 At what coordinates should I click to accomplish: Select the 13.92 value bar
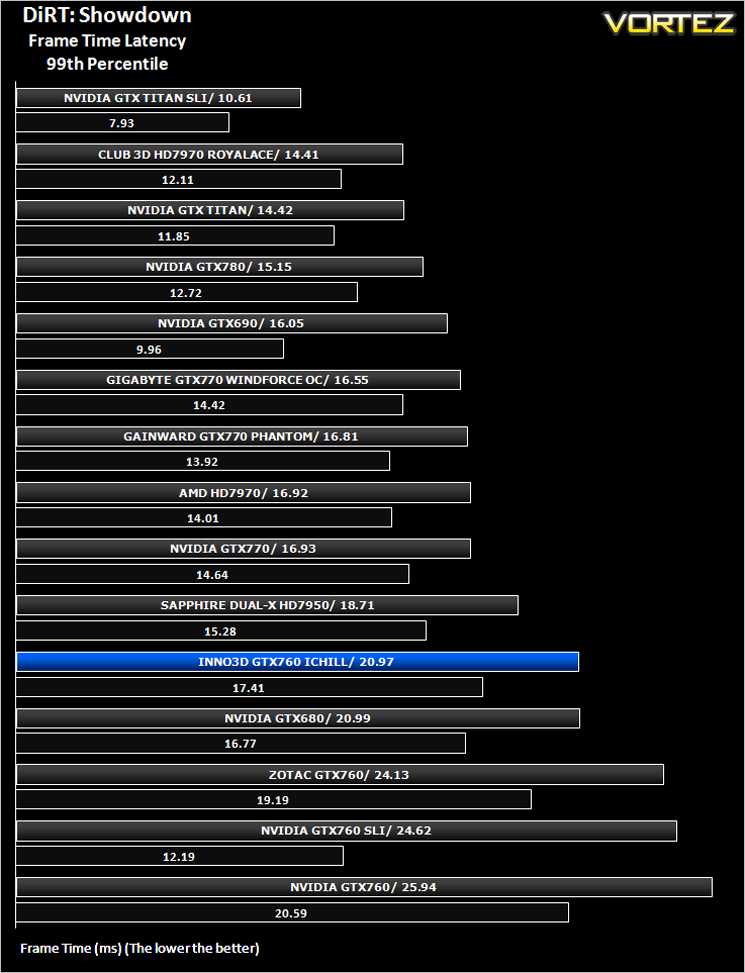(x=203, y=461)
